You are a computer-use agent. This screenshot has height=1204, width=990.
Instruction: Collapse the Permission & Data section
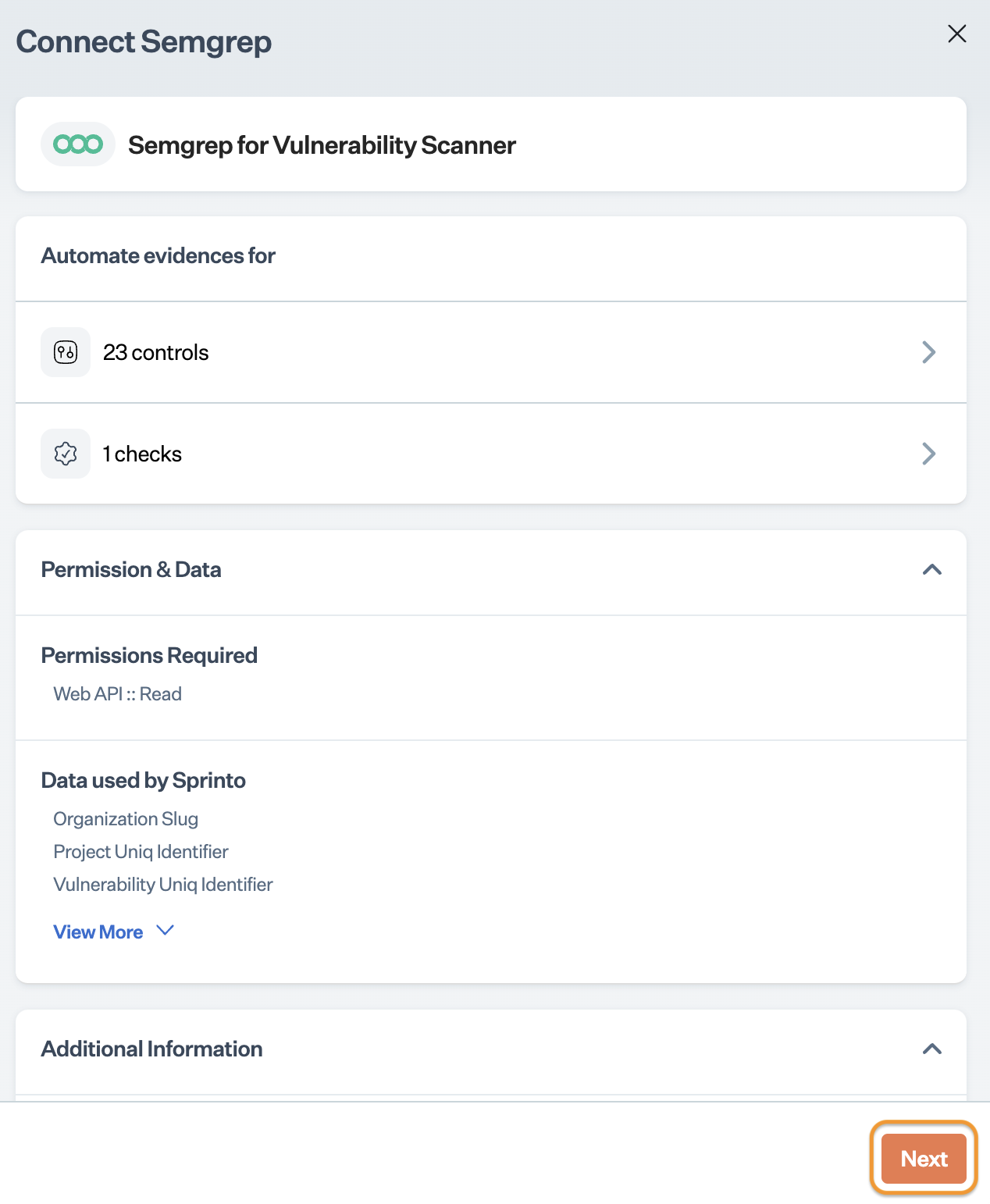click(x=931, y=570)
